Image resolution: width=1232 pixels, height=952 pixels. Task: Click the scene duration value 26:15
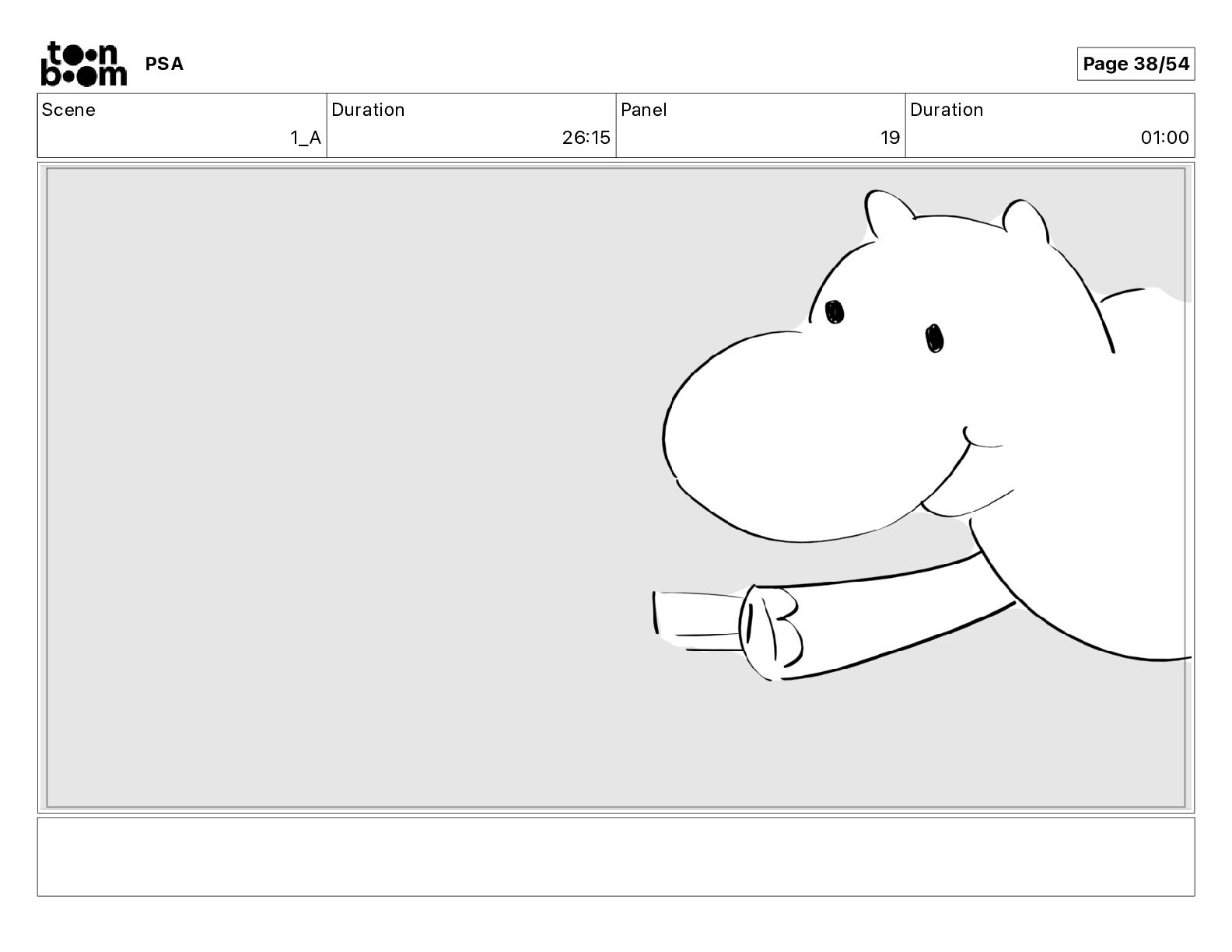pos(586,138)
